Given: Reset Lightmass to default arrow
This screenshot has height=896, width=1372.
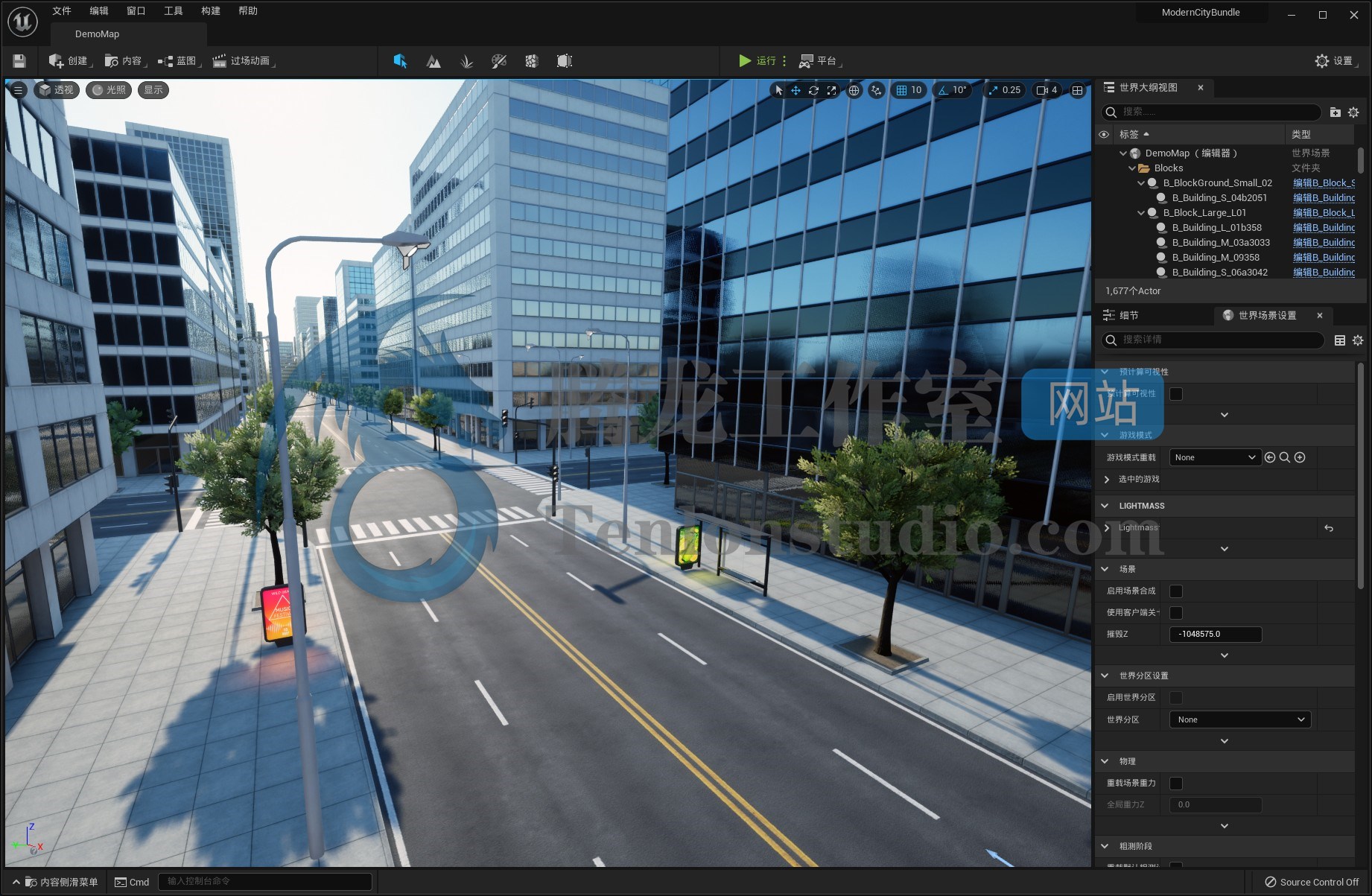Looking at the screenshot, I should tap(1329, 528).
